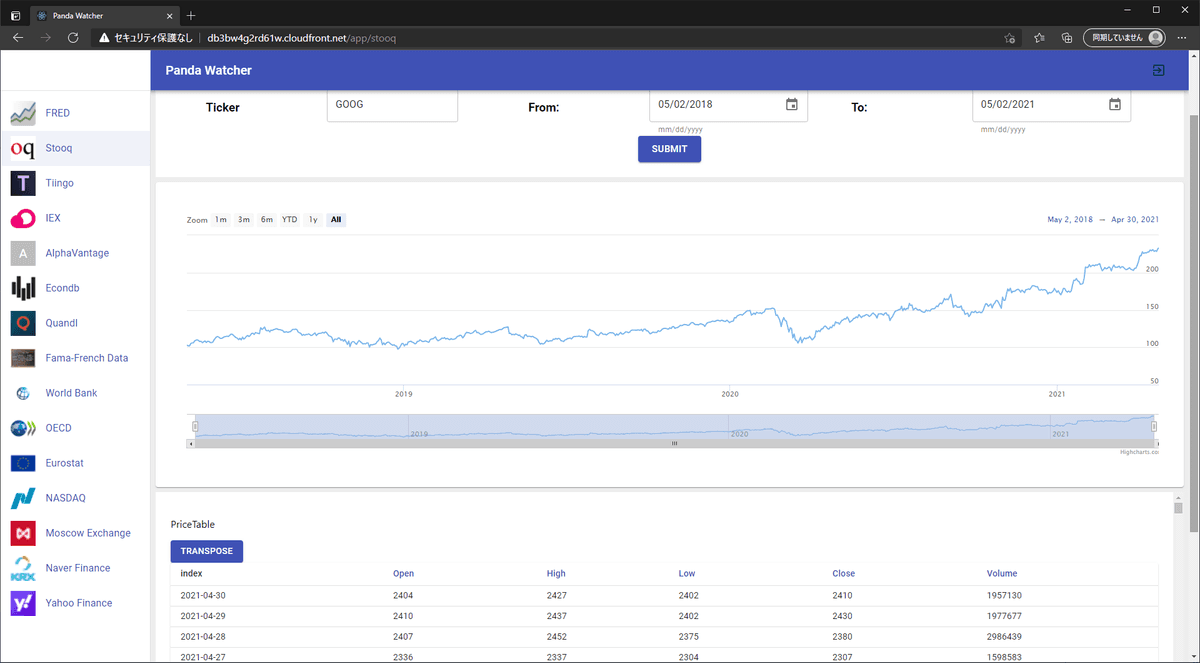1200x663 pixels.
Task: Open the From date calendar picker
Action: (791, 105)
